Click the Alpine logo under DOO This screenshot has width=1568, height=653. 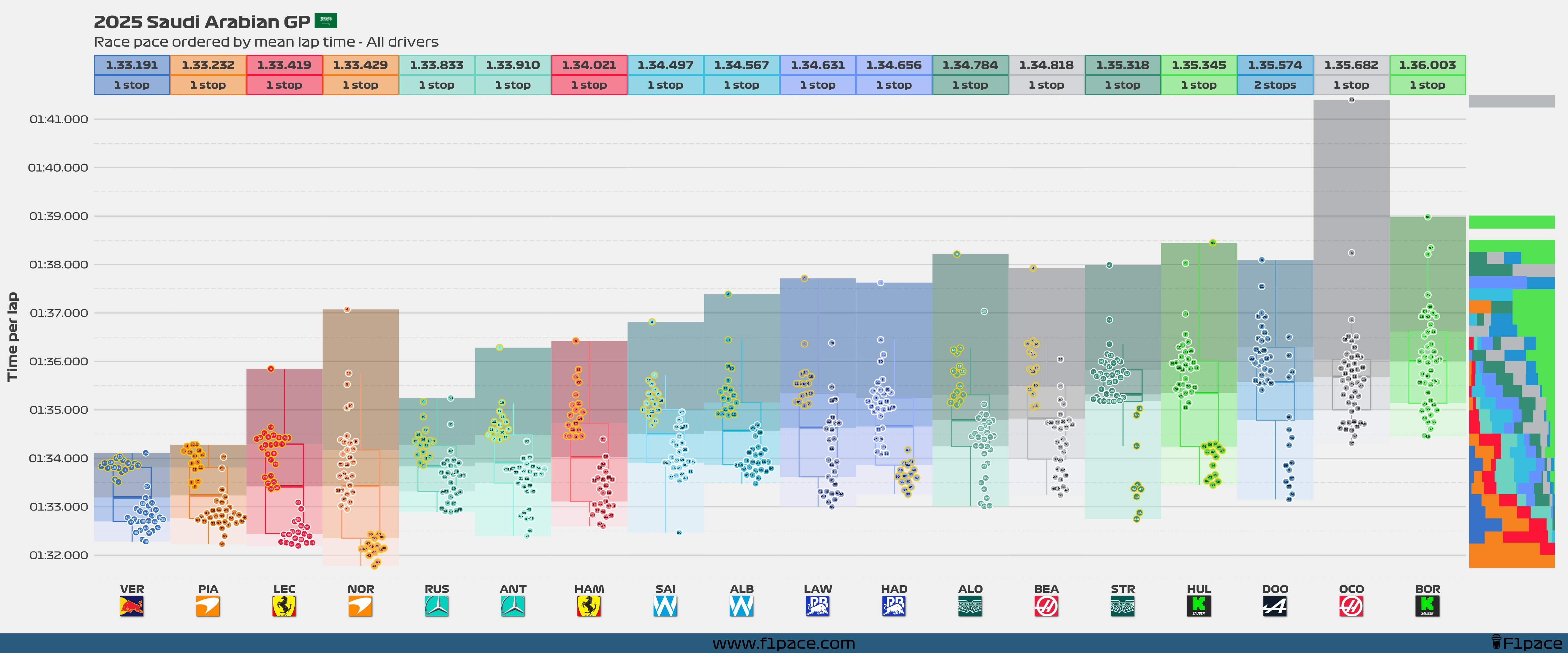[x=1275, y=606]
